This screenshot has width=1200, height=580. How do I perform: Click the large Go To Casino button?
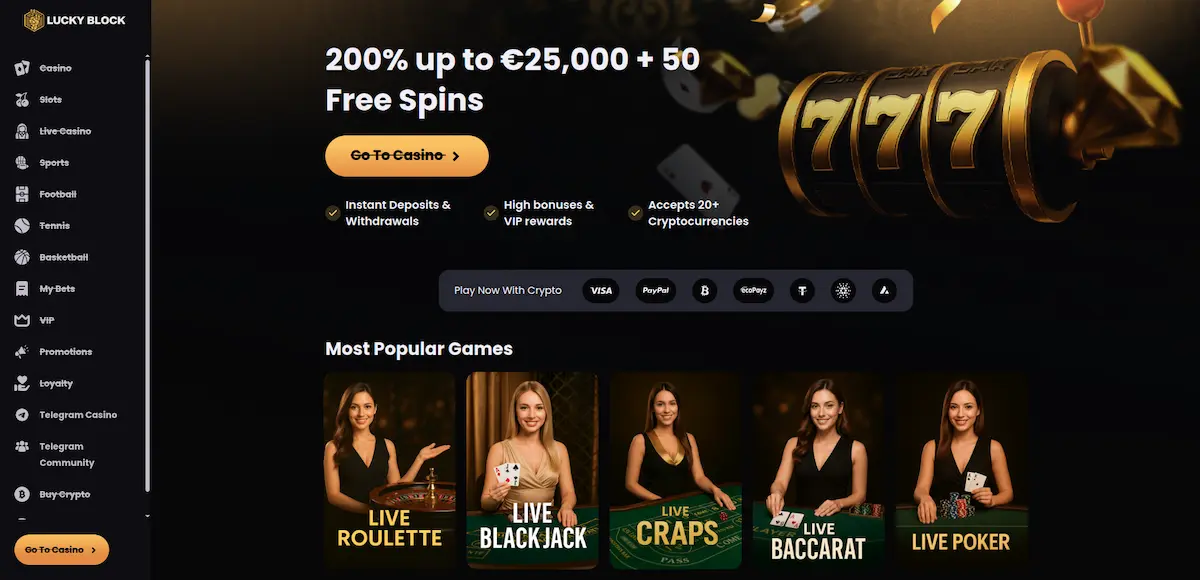coord(407,156)
